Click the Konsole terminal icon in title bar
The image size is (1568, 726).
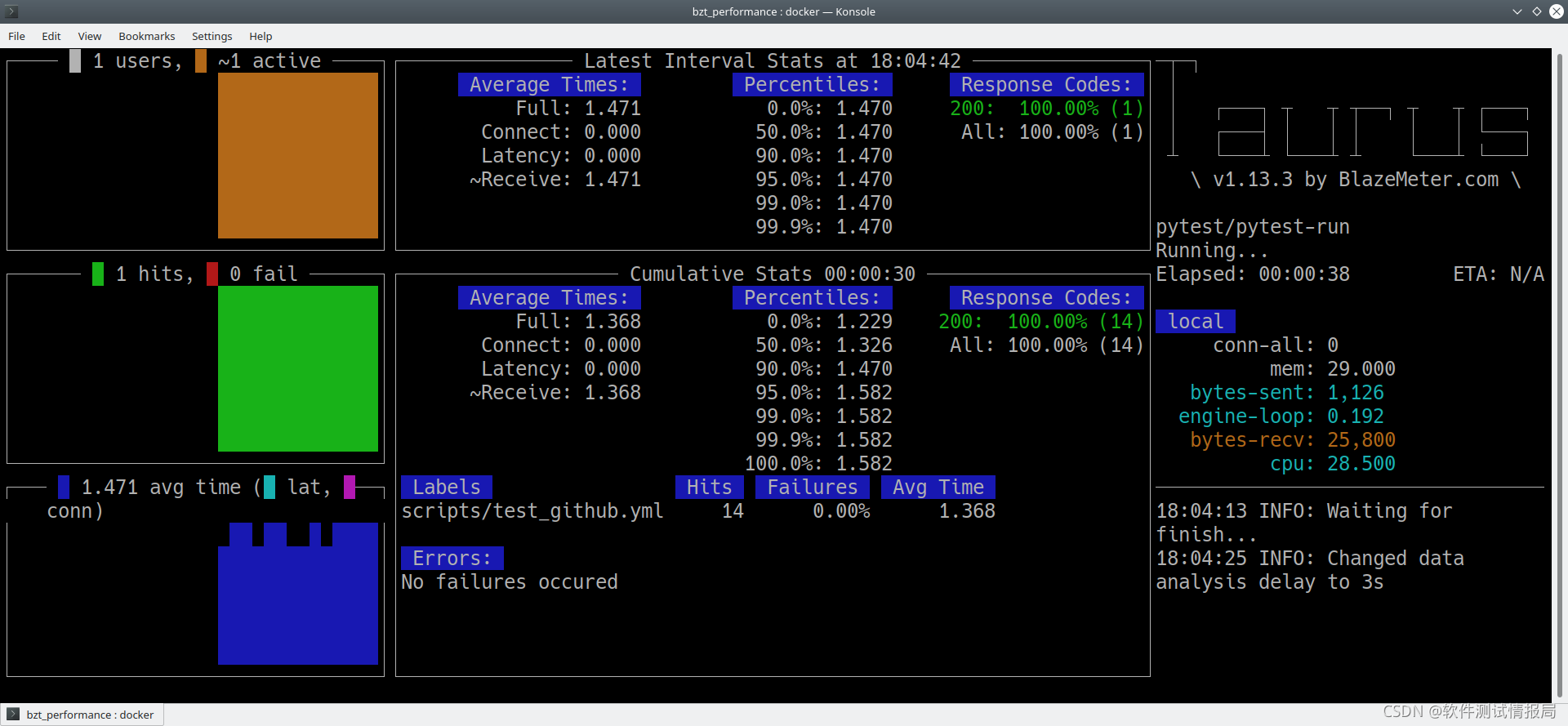11,11
